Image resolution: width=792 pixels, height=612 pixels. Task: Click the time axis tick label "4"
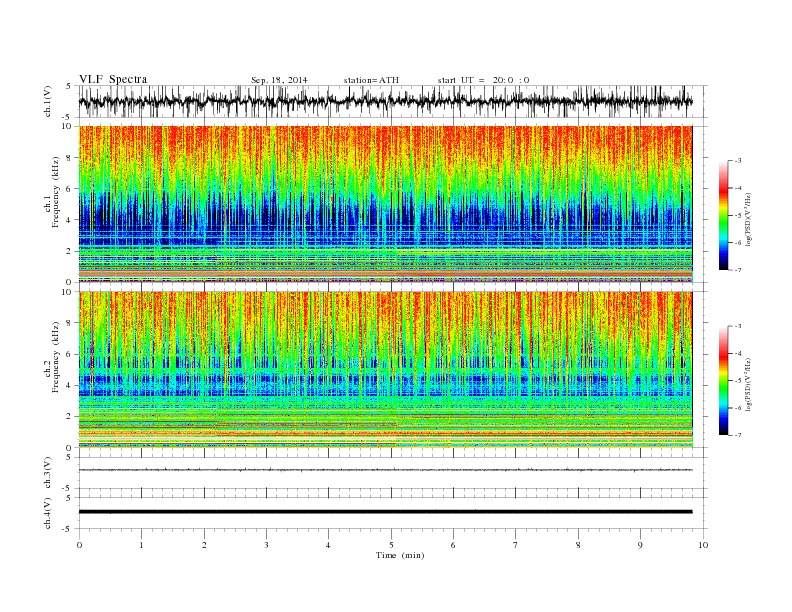click(x=328, y=545)
